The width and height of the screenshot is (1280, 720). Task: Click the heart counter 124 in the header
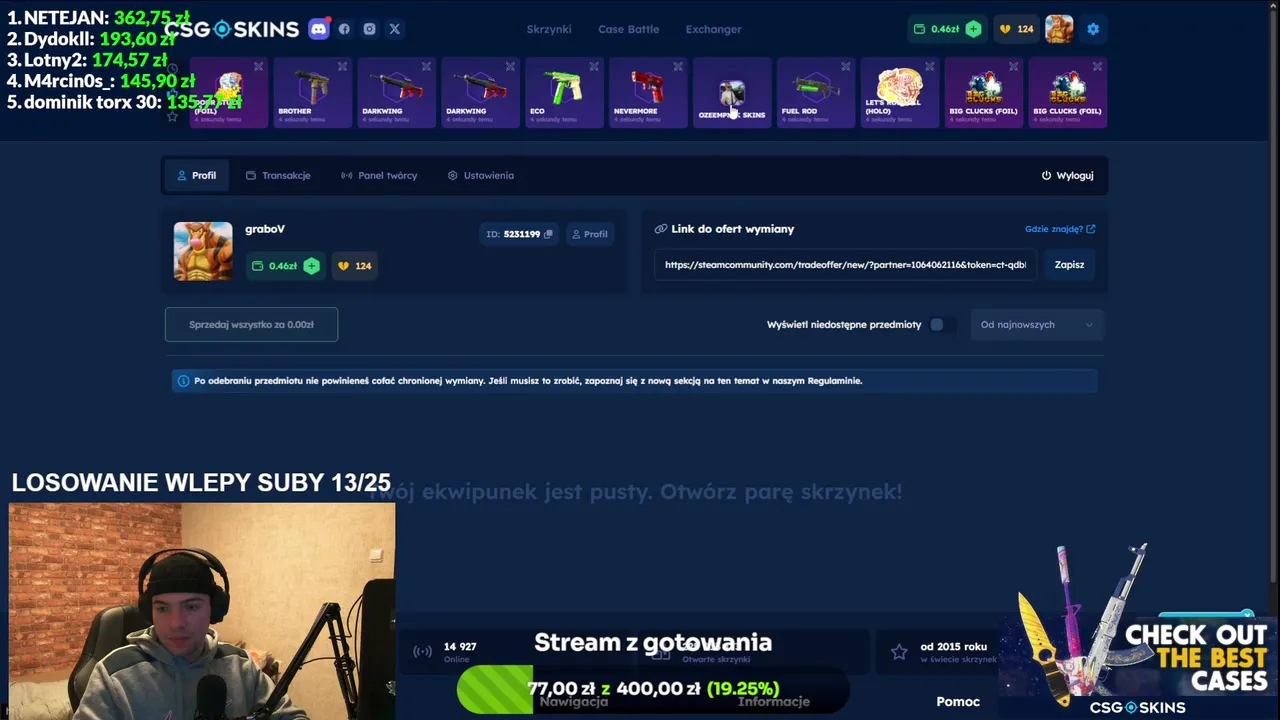coord(1016,29)
